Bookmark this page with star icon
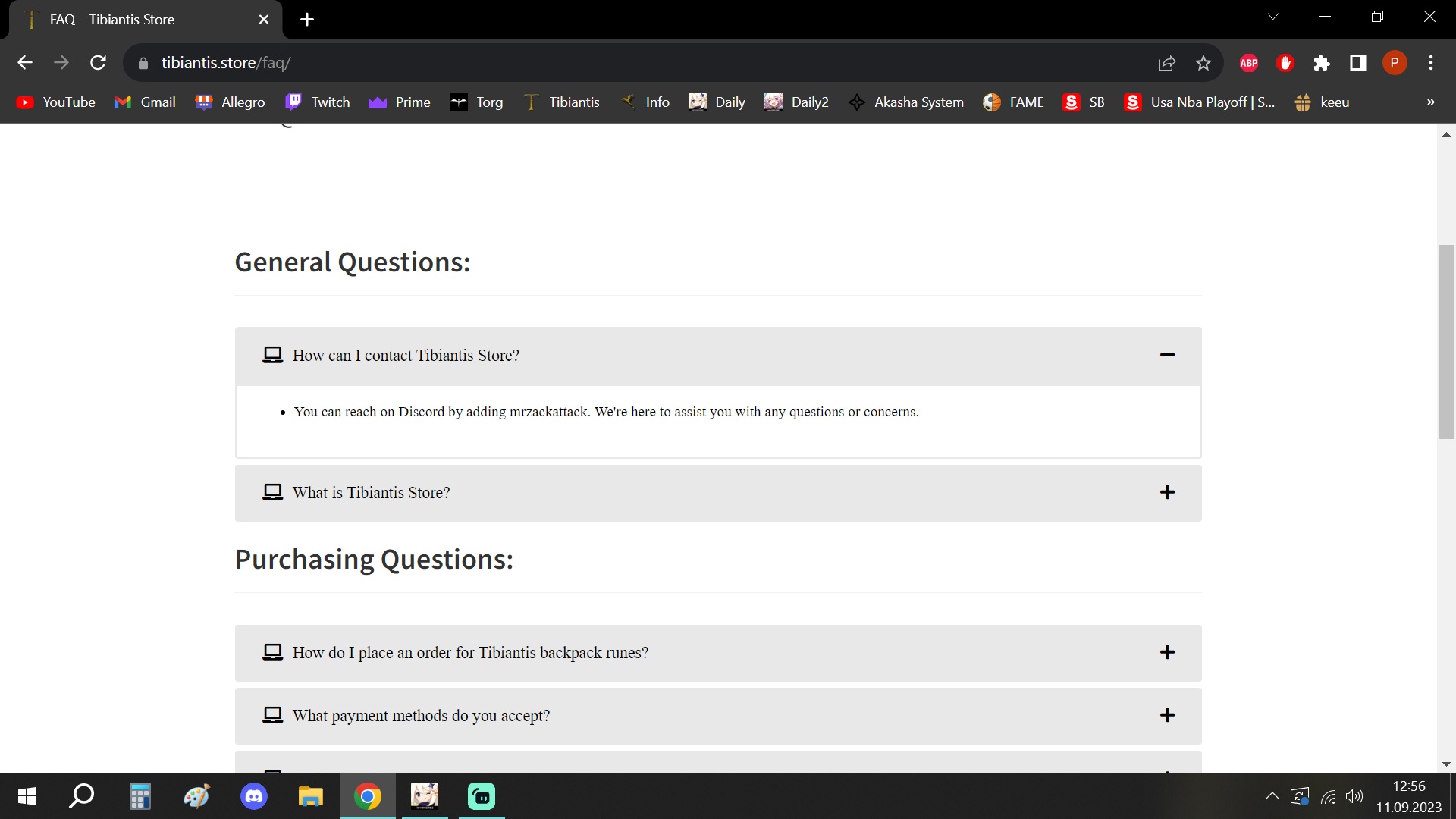1456x819 pixels. (1203, 63)
